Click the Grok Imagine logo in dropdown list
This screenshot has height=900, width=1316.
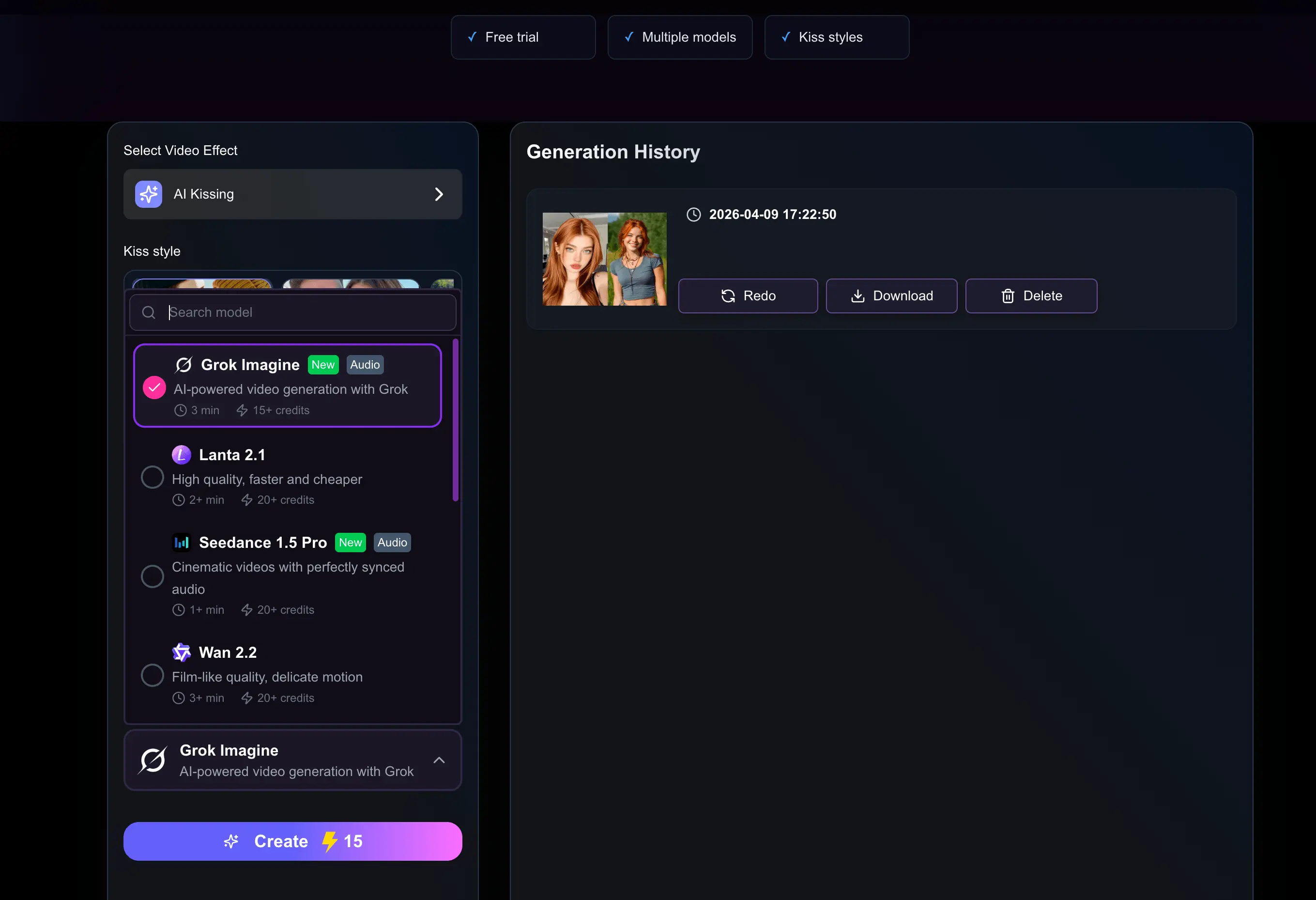pyautogui.click(x=184, y=365)
